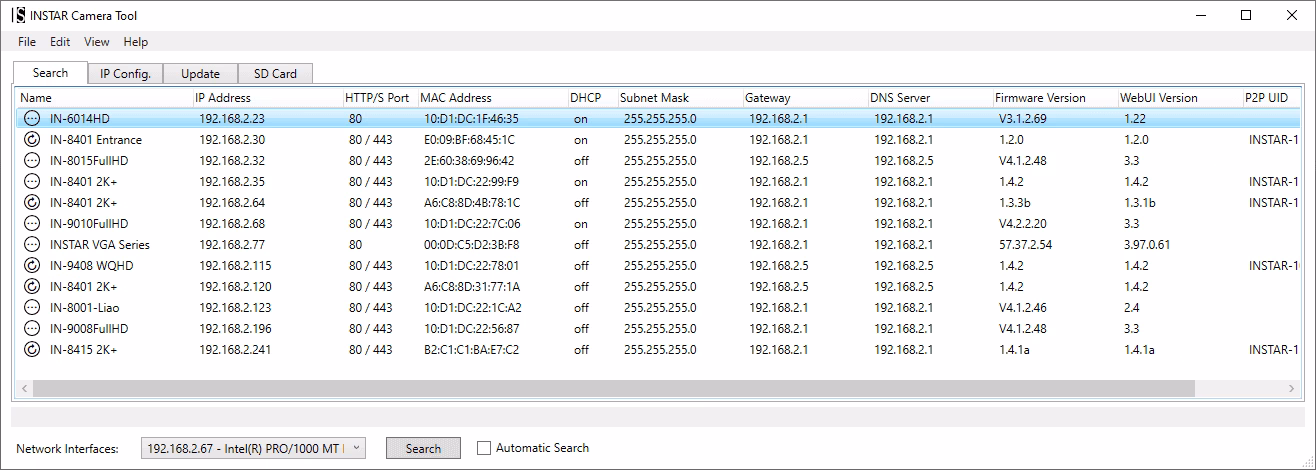Image resolution: width=1316 pixels, height=470 pixels.
Task: Enable the Automatic Search checkbox
Action: (x=485, y=449)
